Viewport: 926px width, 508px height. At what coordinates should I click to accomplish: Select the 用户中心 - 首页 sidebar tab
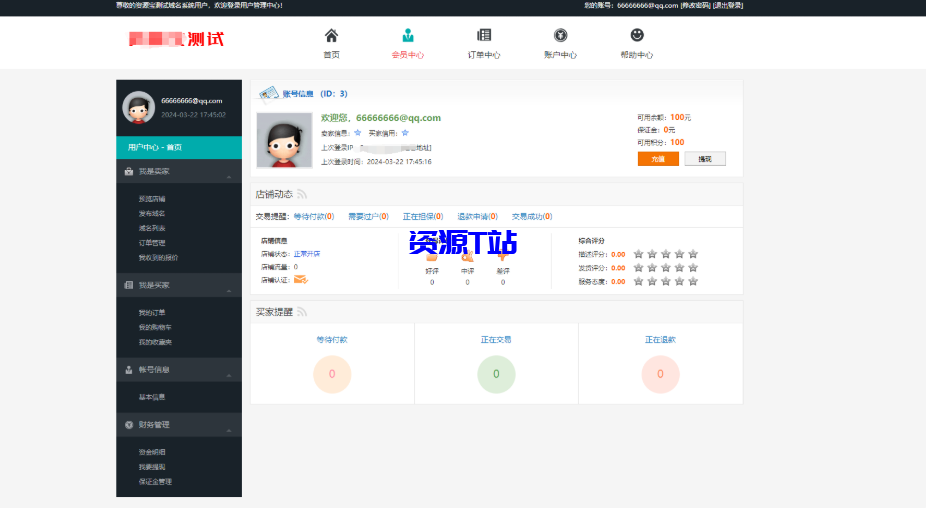point(179,147)
